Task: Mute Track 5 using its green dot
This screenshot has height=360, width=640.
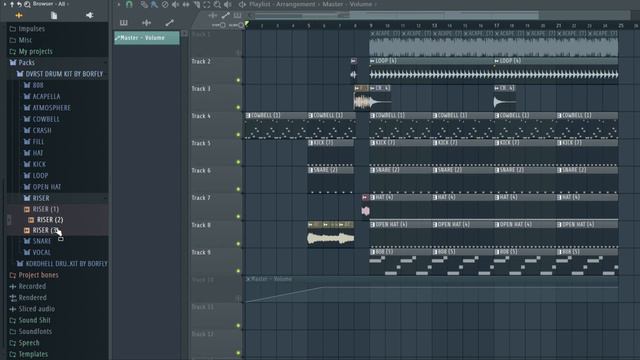Action: click(238, 162)
